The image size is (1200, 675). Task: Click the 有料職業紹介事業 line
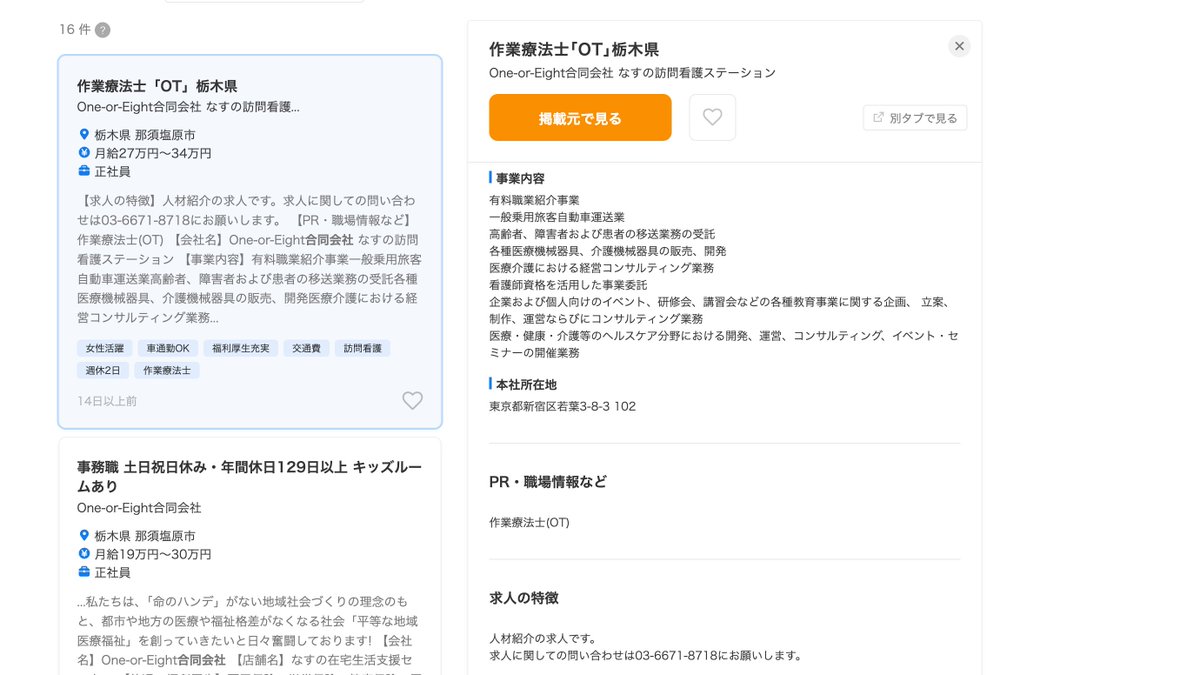pos(534,200)
